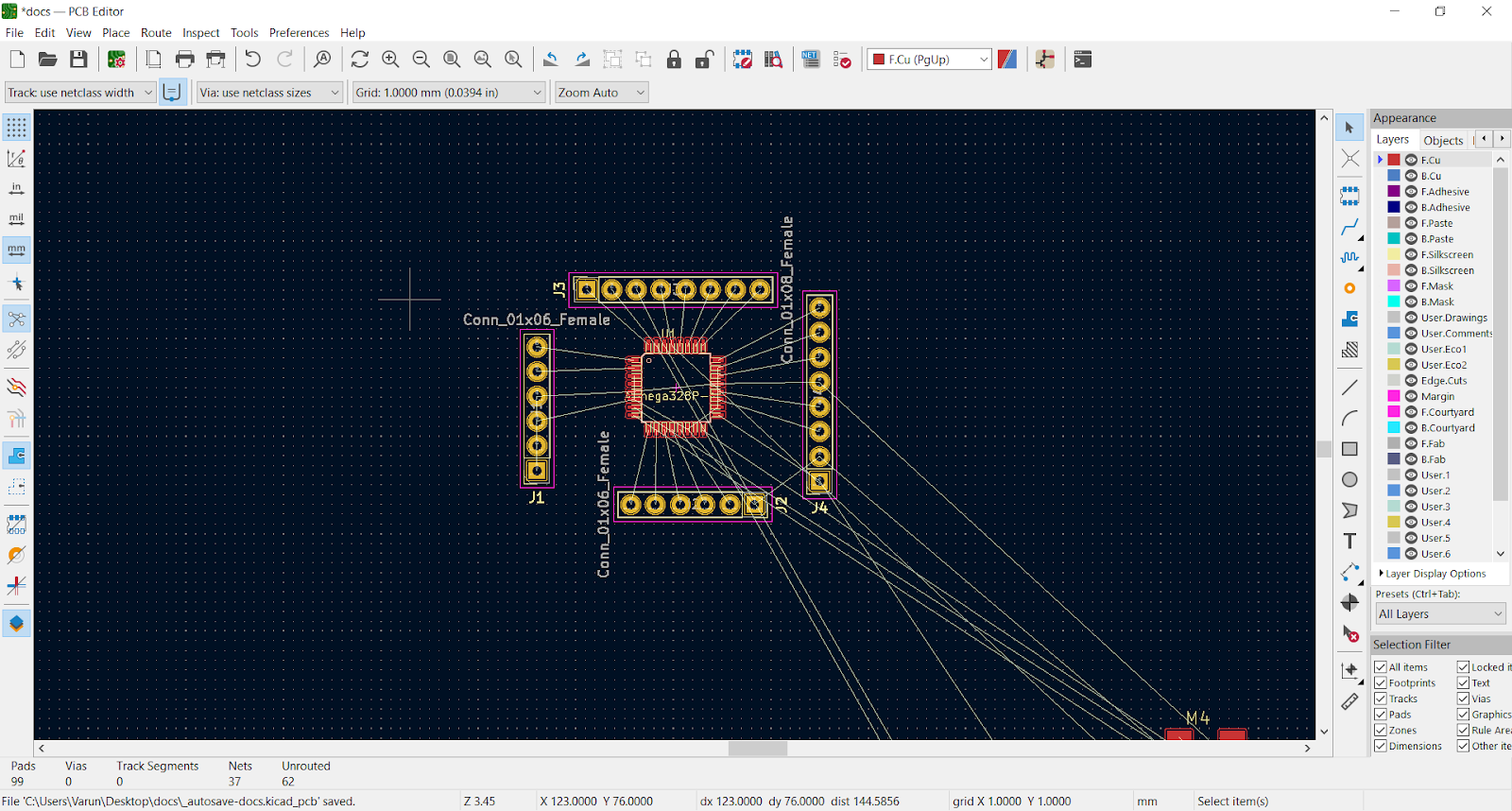Toggle ratsnest display icon
Screen dimensions: 1512x811
(x=16, y=319)
